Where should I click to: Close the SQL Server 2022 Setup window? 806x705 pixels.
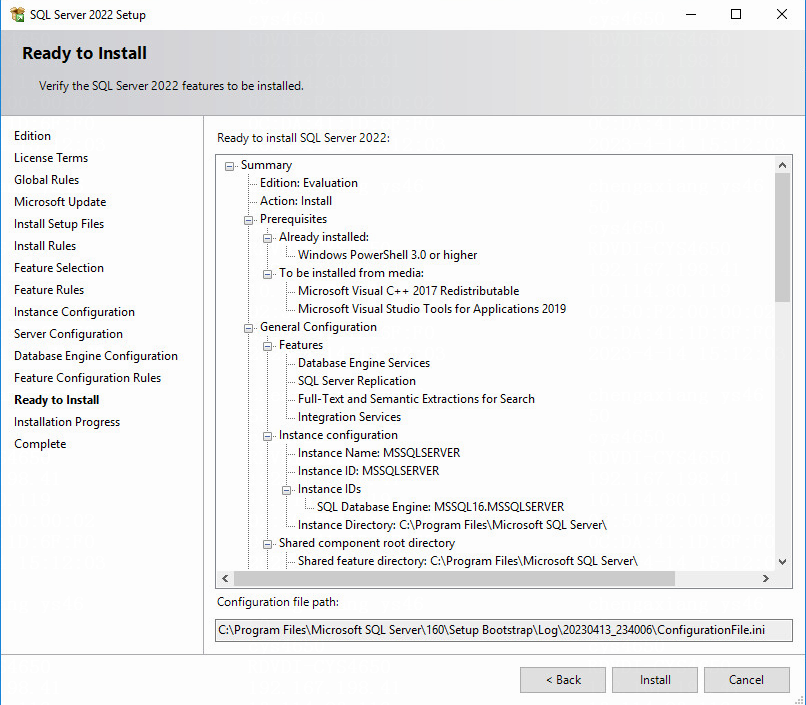click(782, 14)
